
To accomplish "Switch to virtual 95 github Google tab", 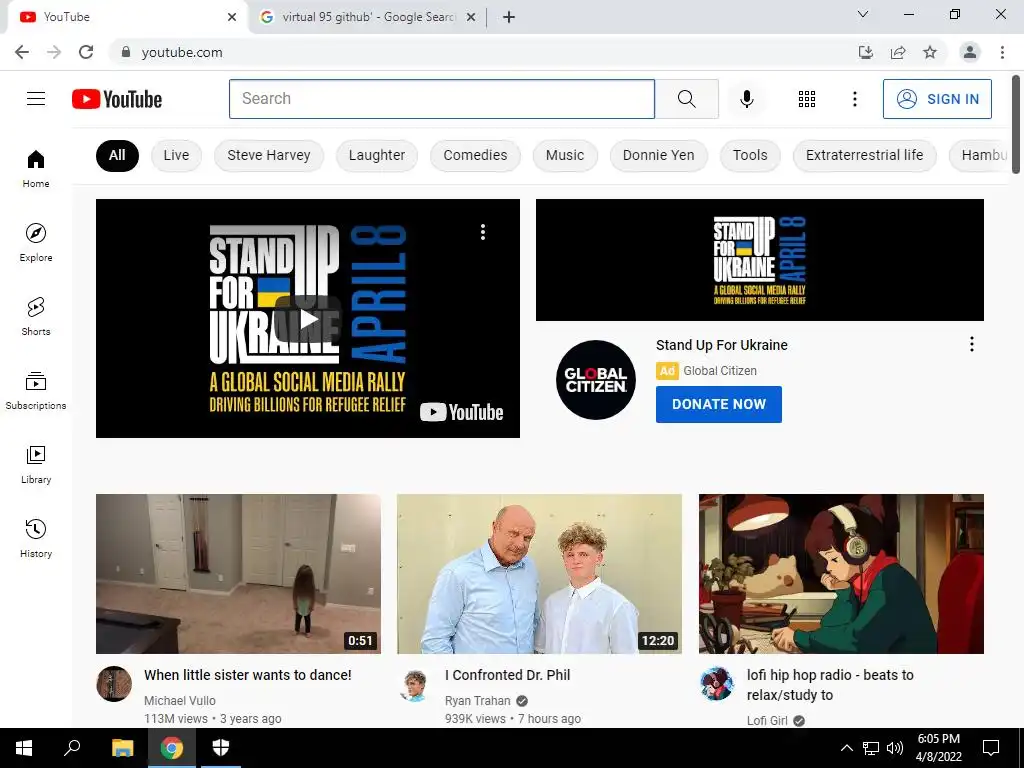I will (368, 17).
